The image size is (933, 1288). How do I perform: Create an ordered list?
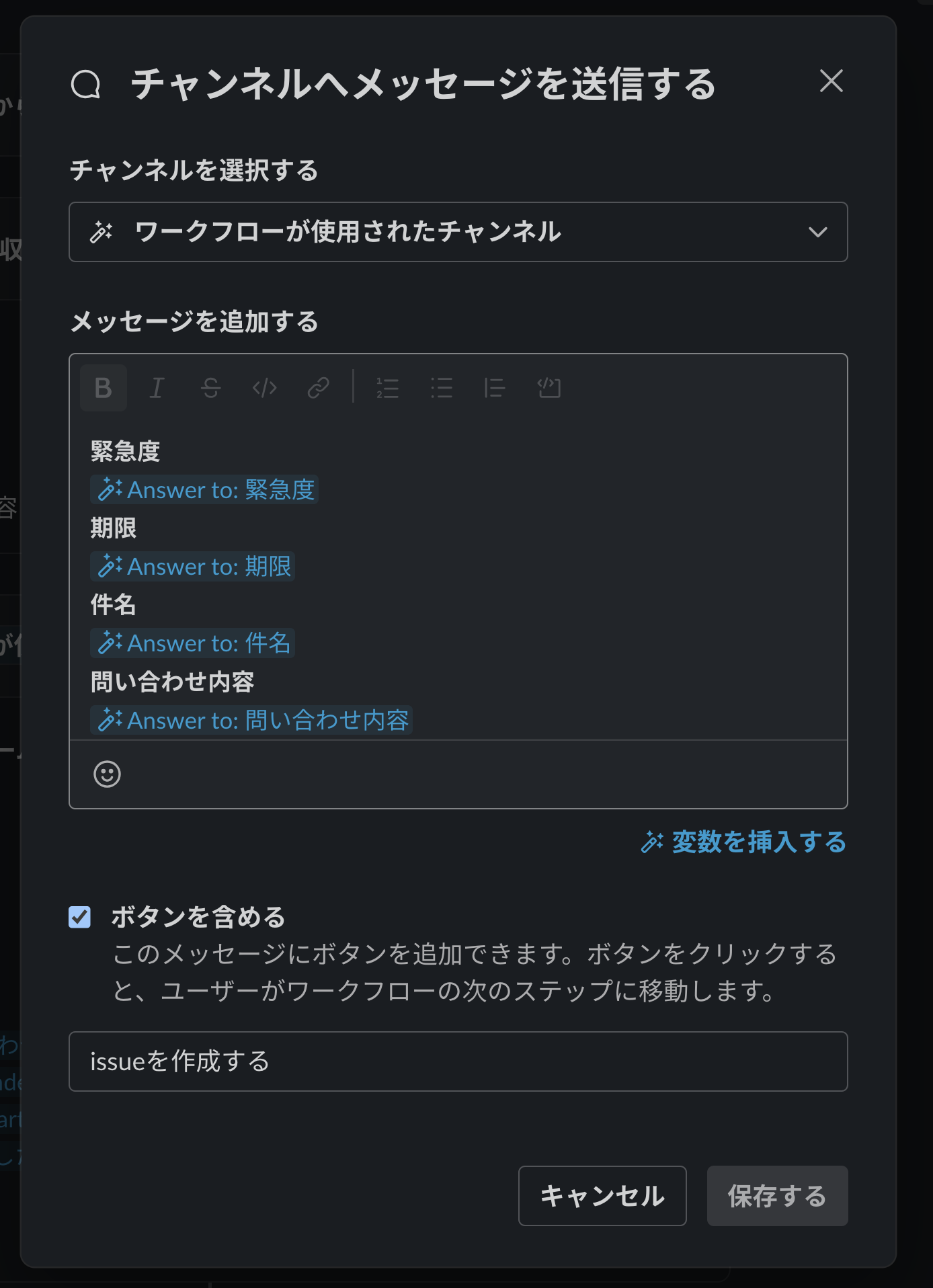388,388
